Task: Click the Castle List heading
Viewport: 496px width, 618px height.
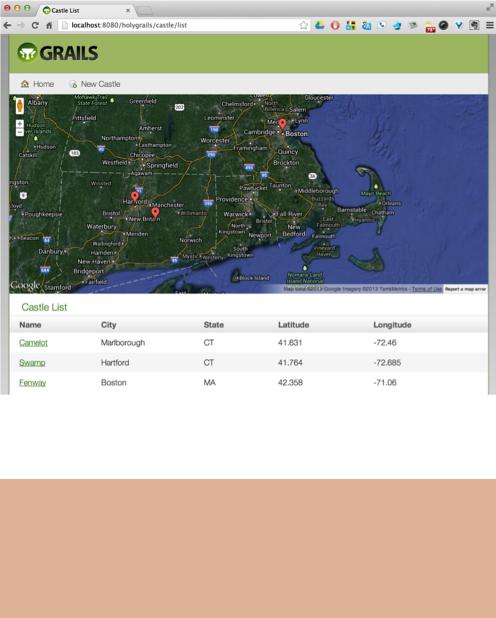Action: [x=44, y=307]
